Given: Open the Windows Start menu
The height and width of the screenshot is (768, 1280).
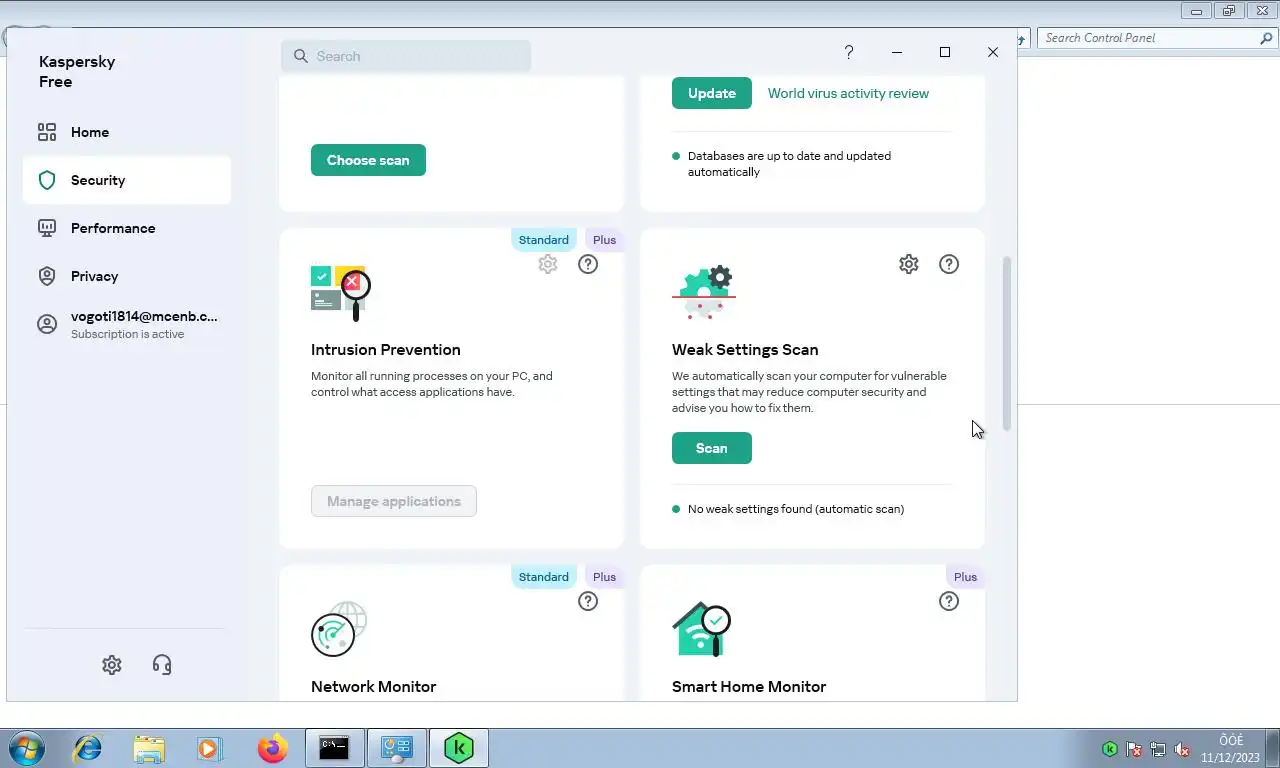Looking at the screenshot, I should (27, 748).
